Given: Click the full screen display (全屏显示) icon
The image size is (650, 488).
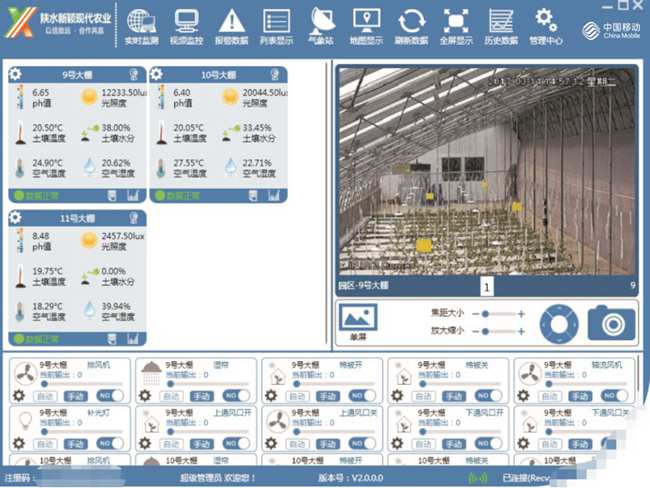Looking at the screenshot, I should (x=456, y=22).
